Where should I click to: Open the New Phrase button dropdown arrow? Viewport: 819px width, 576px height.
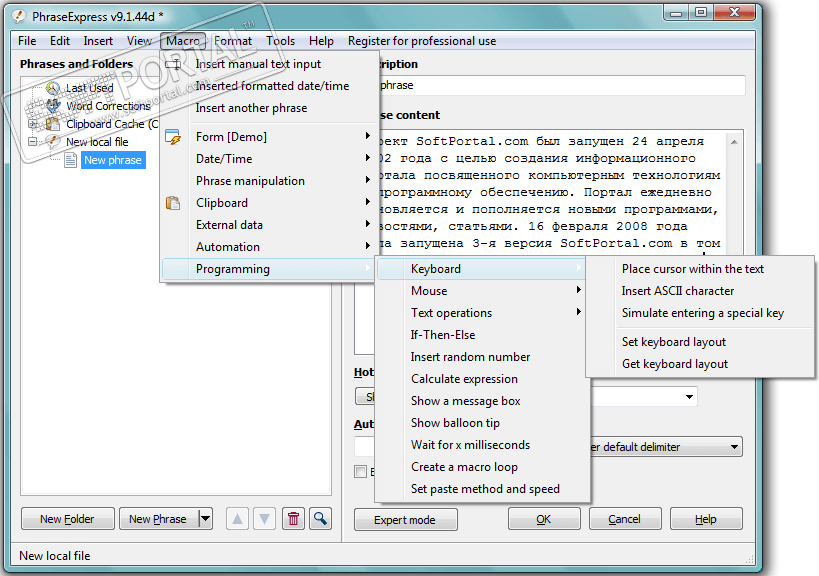click(x=206, y=519)
